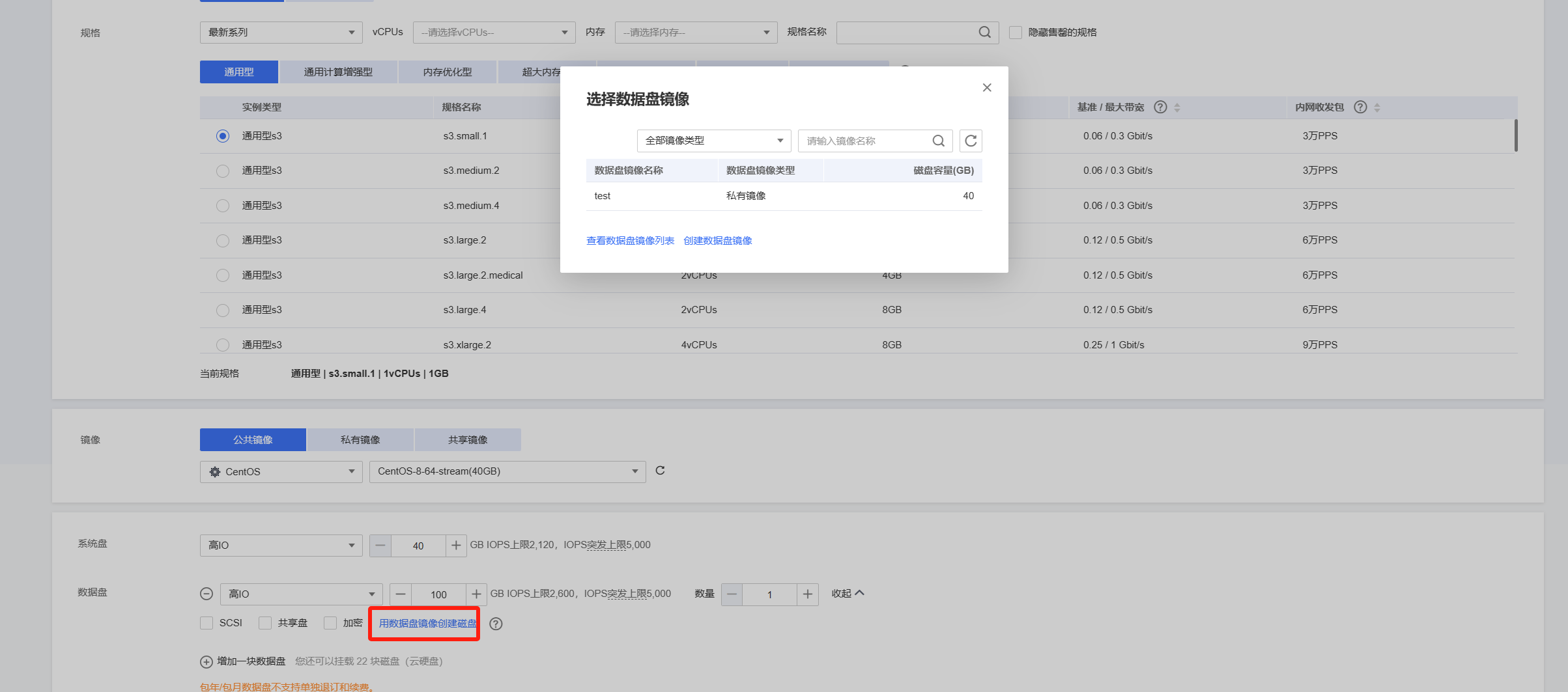This screenshot has width=1568, height=692.
Task: Click help icon beside 内网收发包 header
Action: pos(1360,107)
